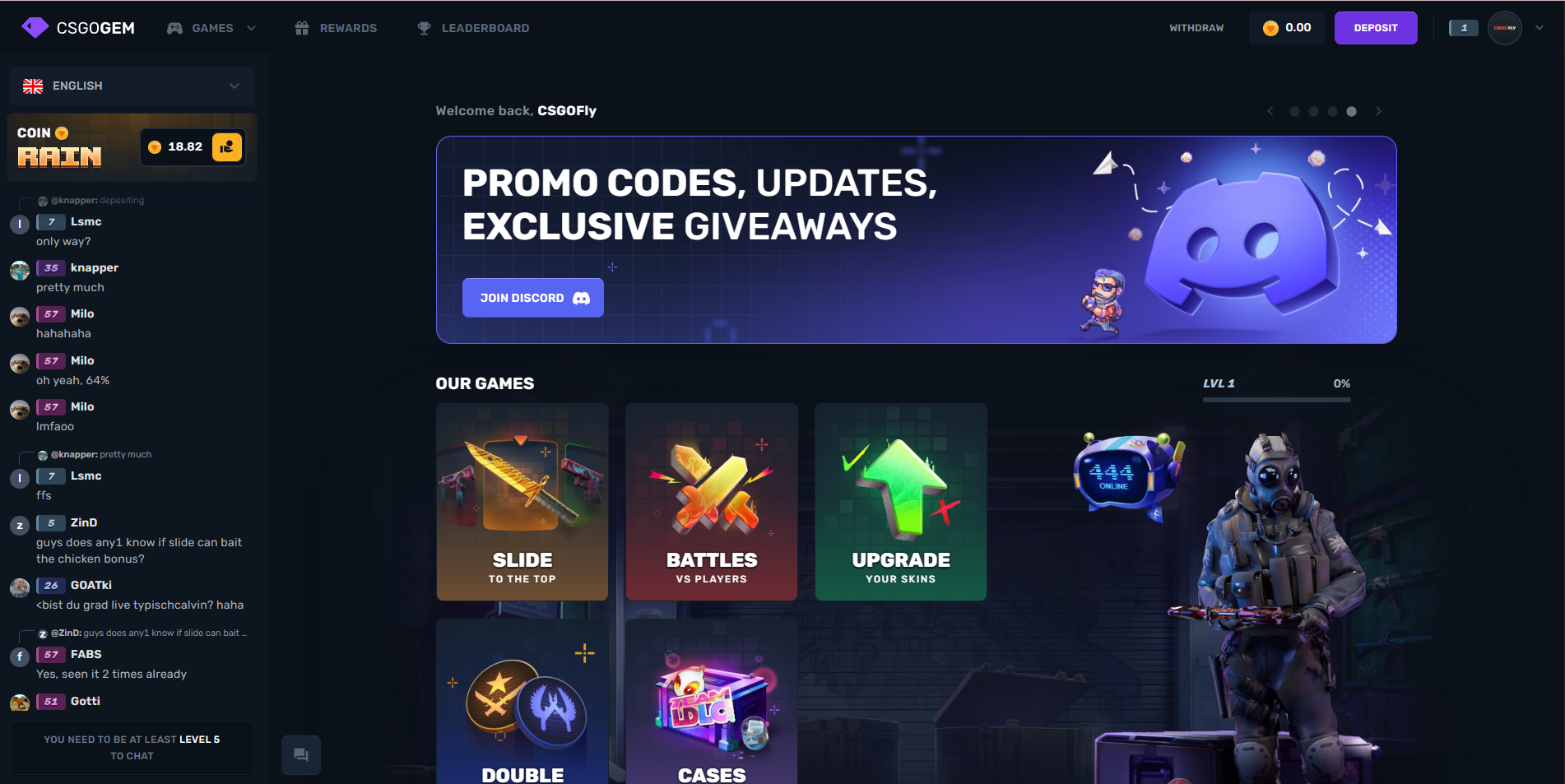This screenshot has width=1565, height=784.
Task: Click the LVL 1 progress bar
Action: 1277,400
